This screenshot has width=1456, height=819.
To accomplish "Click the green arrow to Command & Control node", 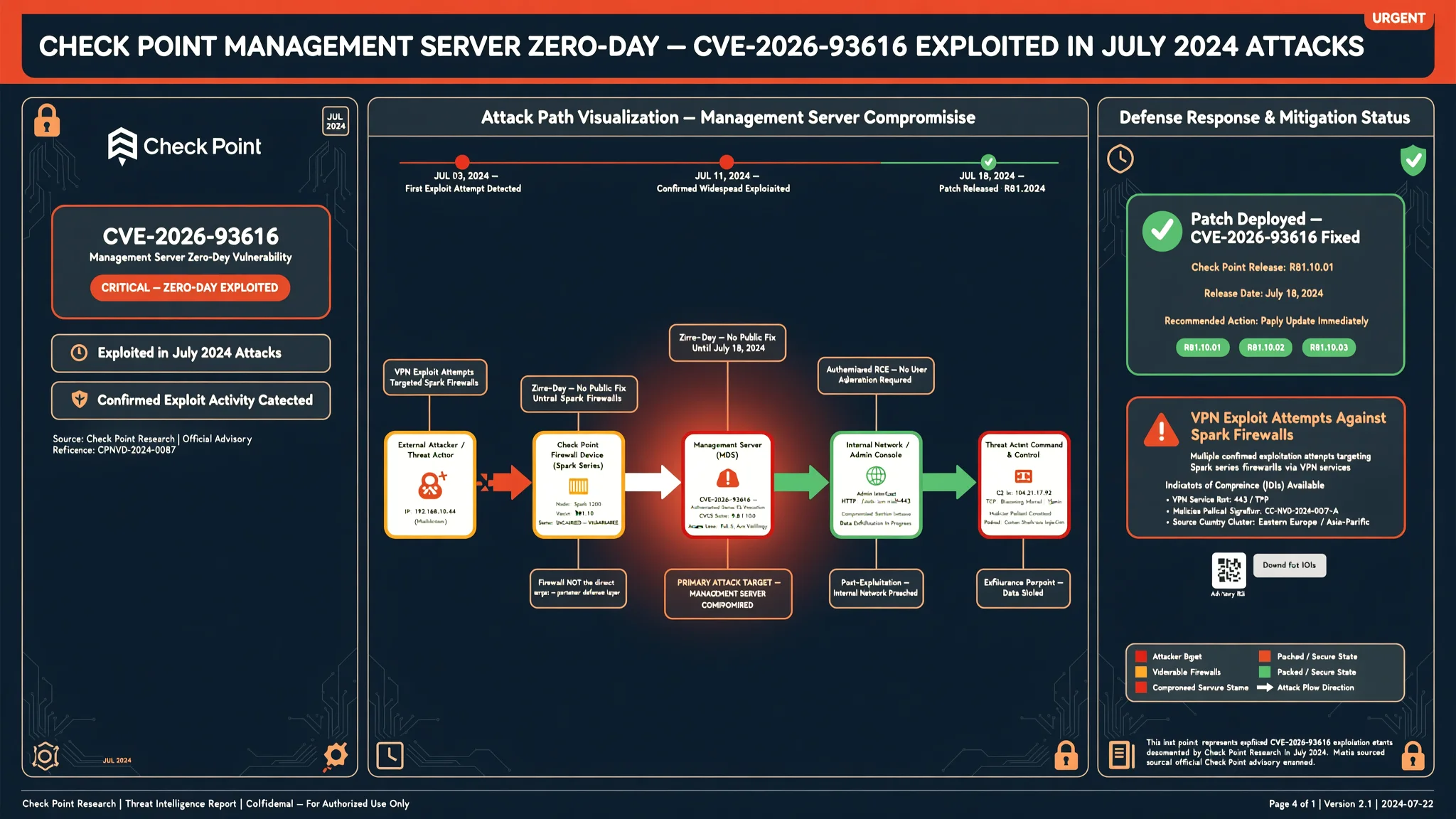I will click(949, 482).
